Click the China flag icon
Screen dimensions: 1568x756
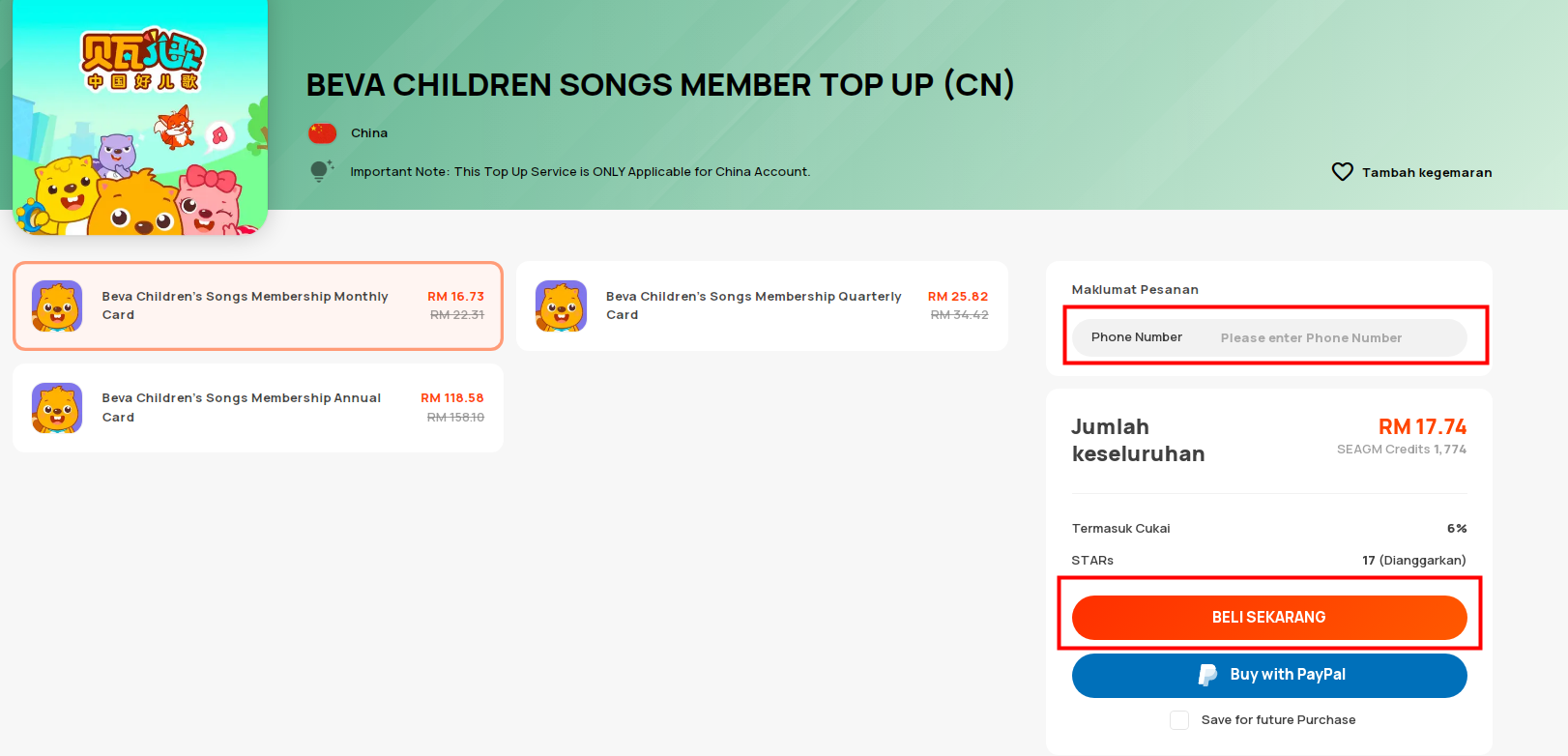[322, 133]
